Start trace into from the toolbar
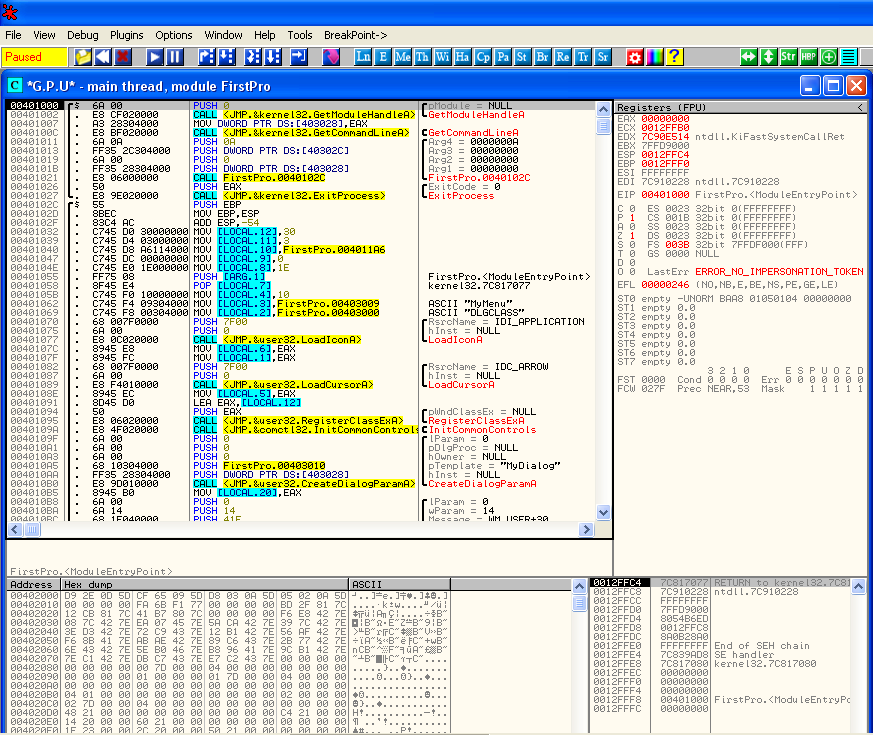 pyautogui.click(x=252, y=57)
